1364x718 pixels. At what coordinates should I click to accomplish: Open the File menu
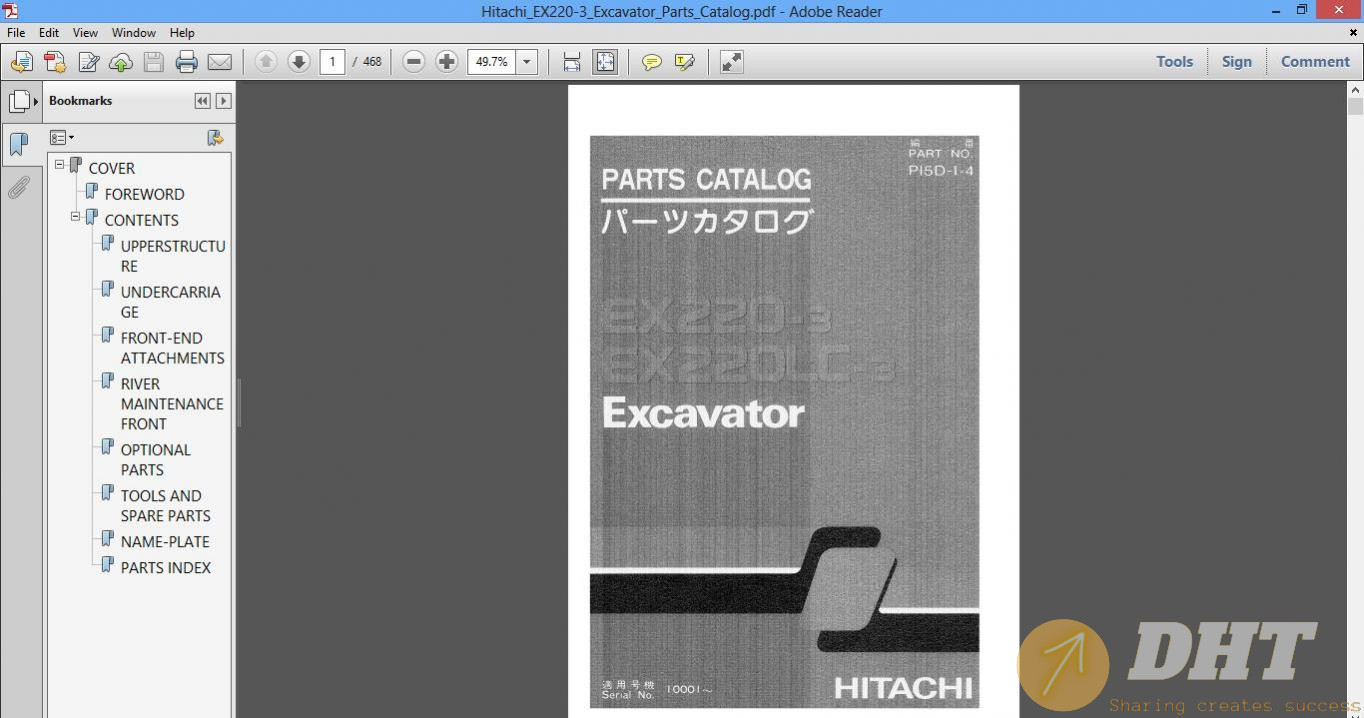[x=16, y=33]
